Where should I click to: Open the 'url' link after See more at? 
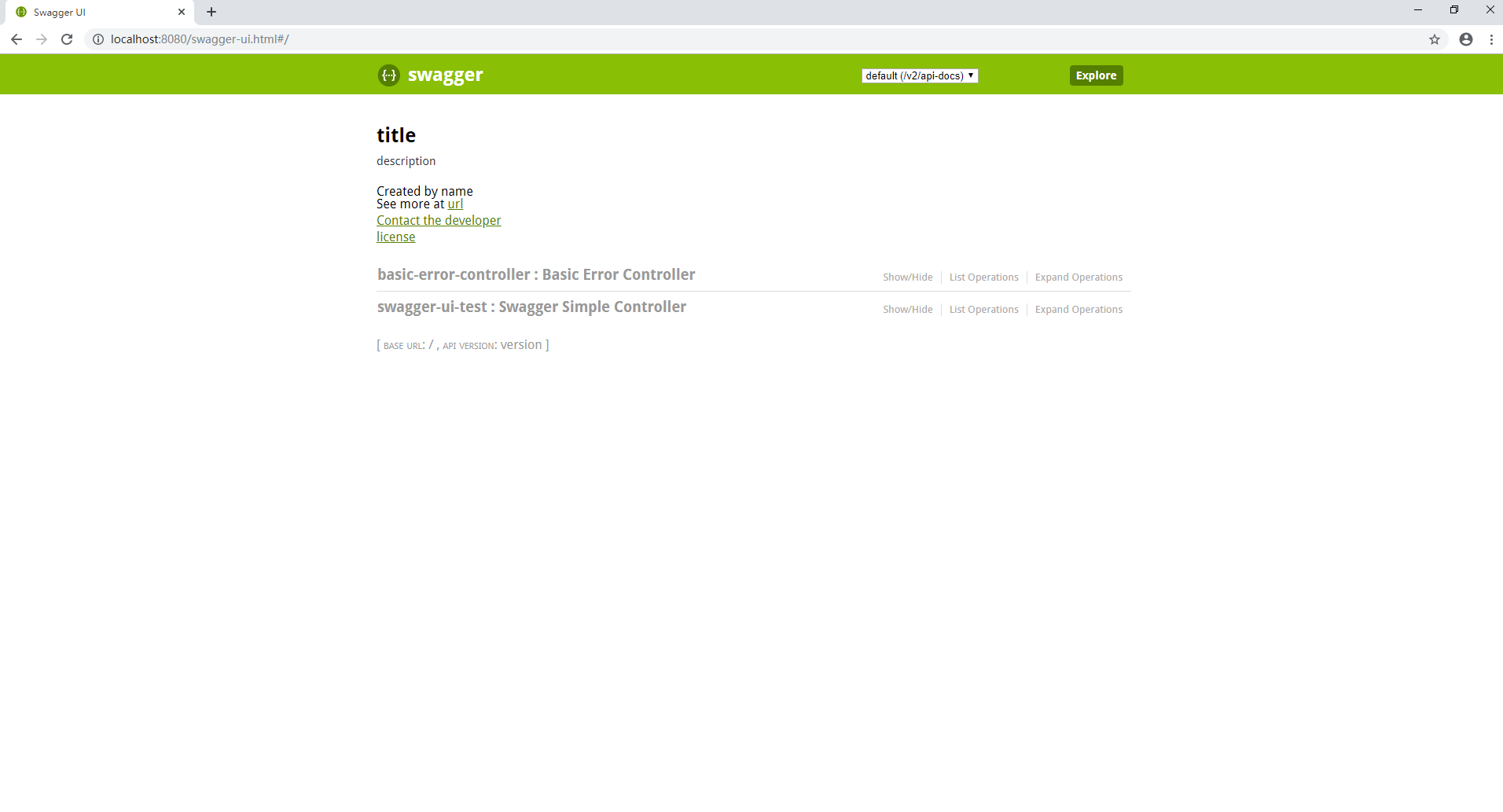click(x=455, y=204)
